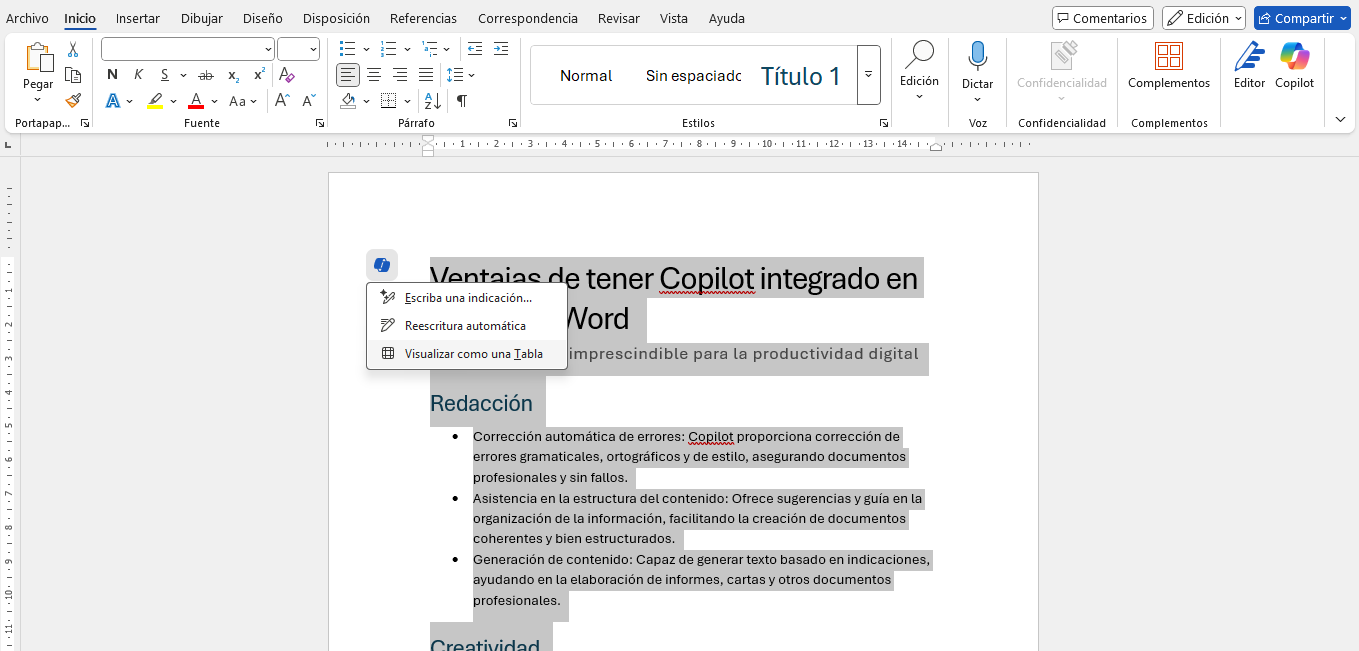Toggle left text alignment
The height and width of the screenshot is (651, 1359).
point(347,75)
